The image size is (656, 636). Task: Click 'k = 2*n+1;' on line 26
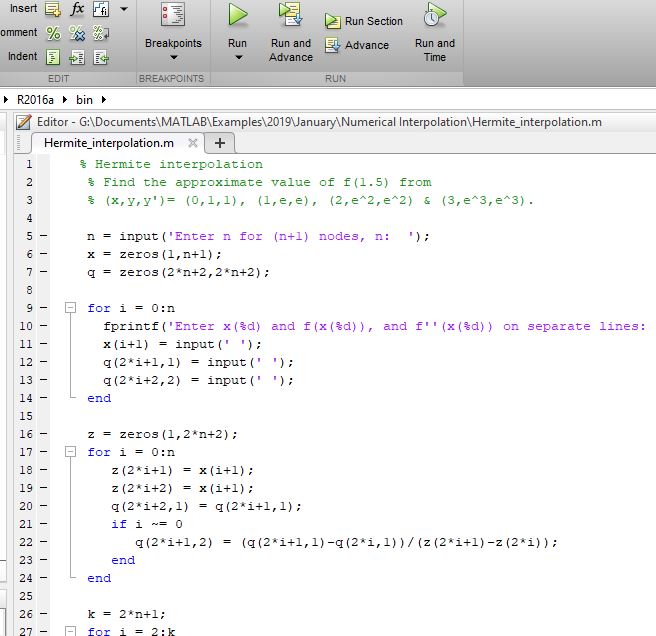click(x=126, y=614)
